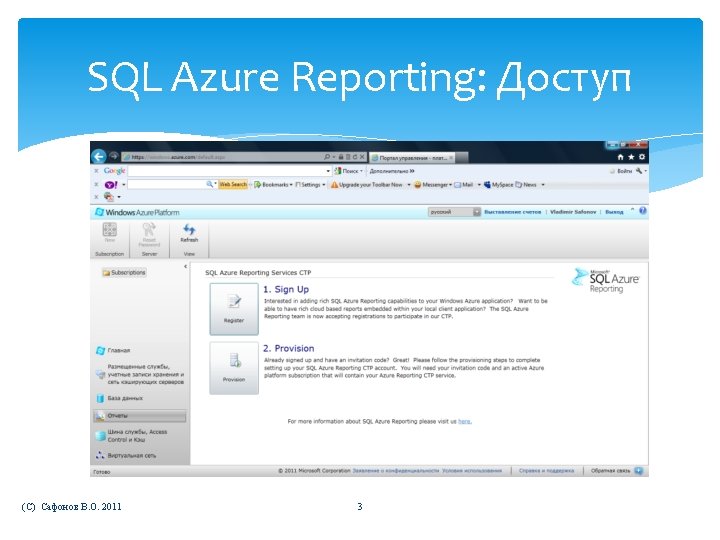Sign out using the Выход link
Screen dimensions: 720x540
[614, 212]
